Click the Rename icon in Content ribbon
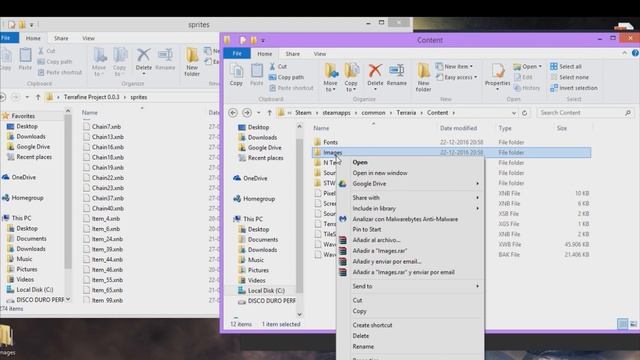Viewport: 640px width, 360px height. click(396, 71)
